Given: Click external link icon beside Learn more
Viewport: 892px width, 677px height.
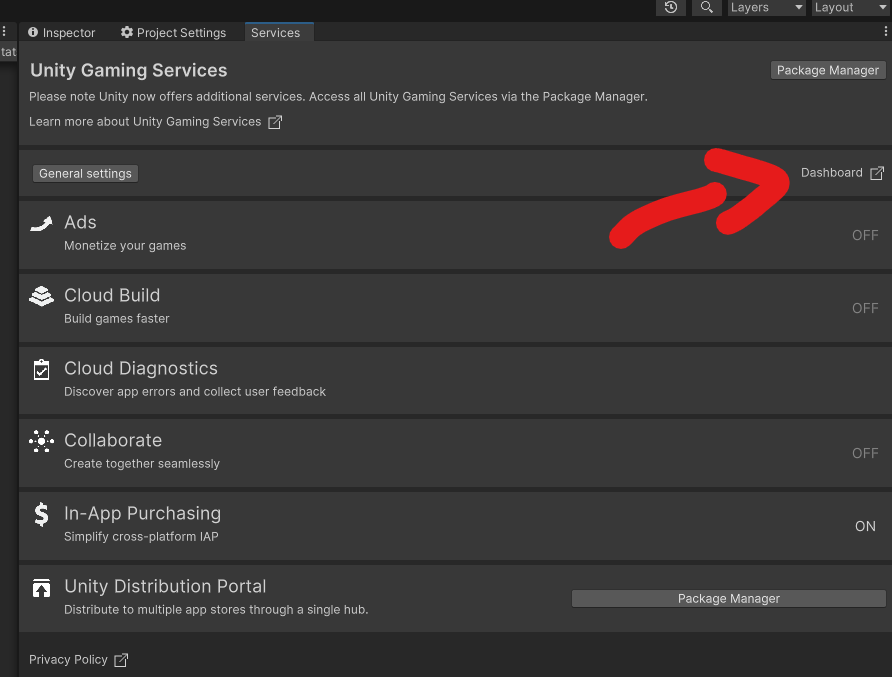Looking at the screenshot, I should 275,122.
